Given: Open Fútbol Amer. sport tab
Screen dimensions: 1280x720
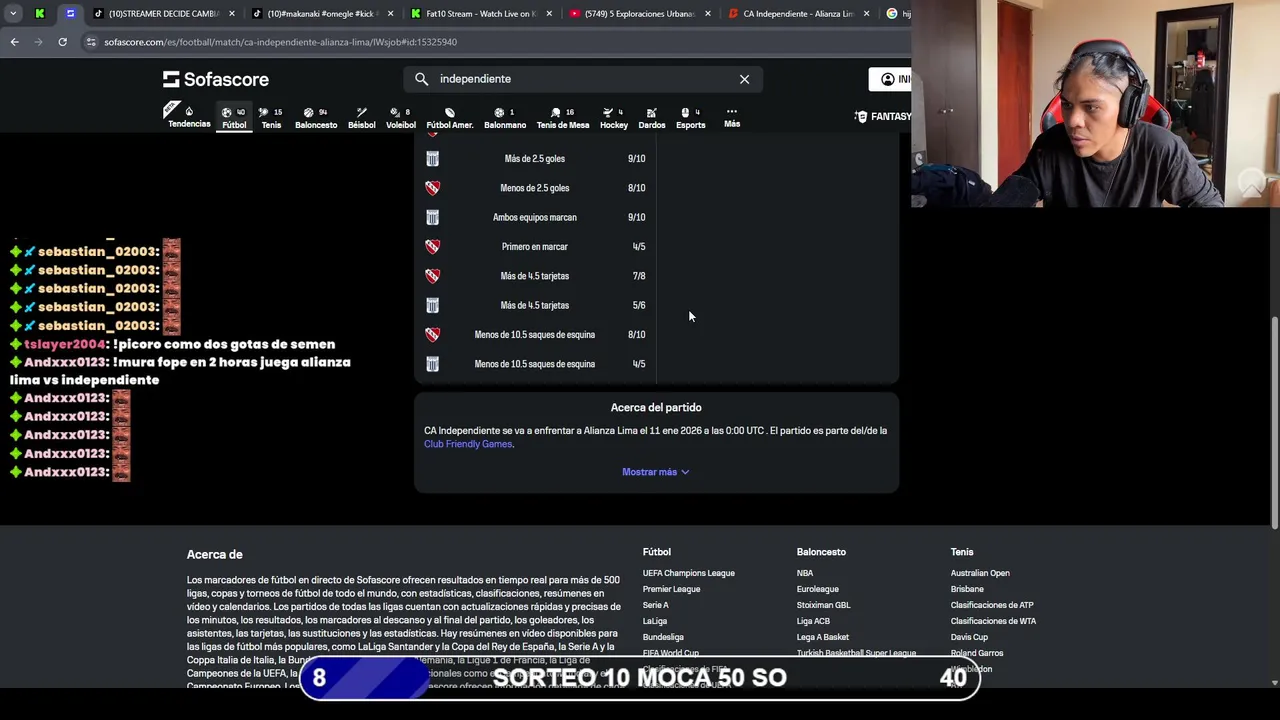Looking at the screenshot, I should click(449, 118).
